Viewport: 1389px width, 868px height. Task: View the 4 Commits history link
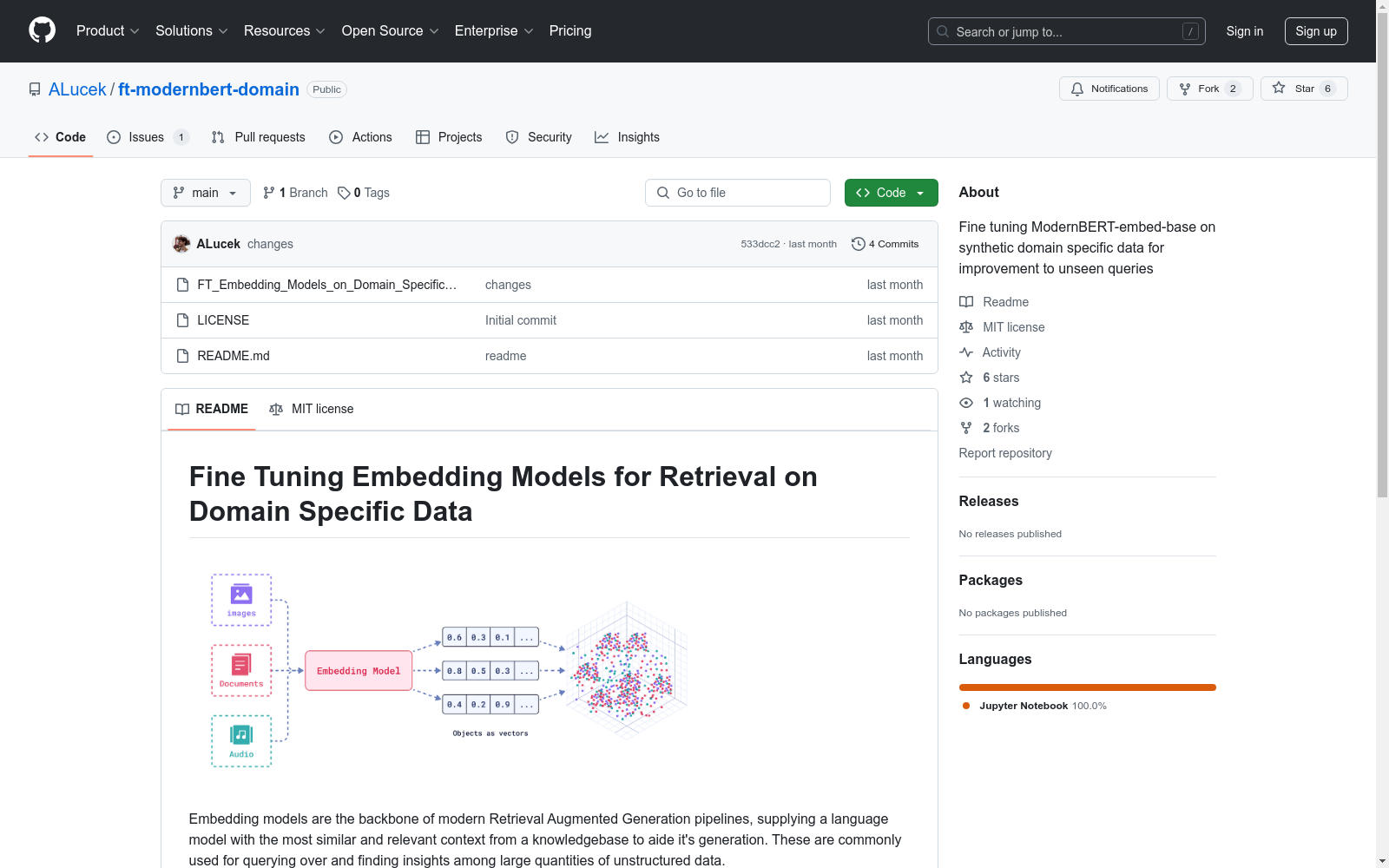885,244
